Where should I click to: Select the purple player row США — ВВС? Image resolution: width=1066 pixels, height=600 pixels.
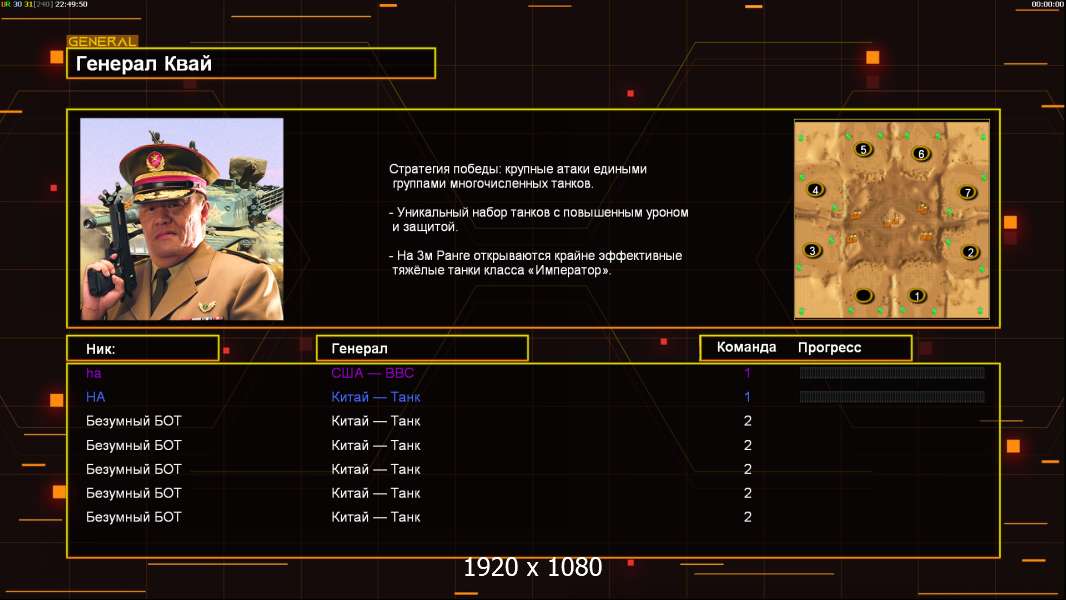(533, 372)
